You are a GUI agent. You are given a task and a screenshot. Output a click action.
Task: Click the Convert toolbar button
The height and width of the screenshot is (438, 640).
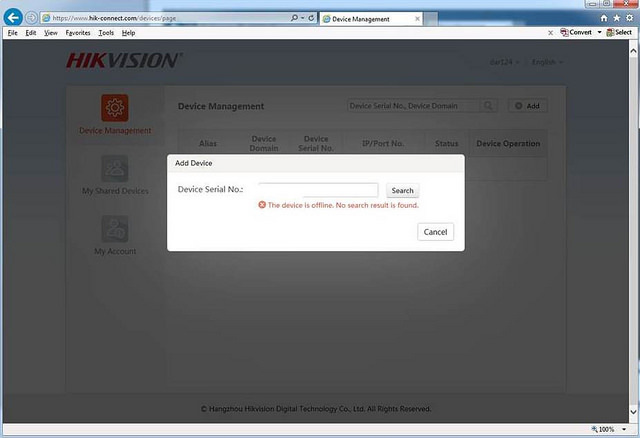[576, 32]
